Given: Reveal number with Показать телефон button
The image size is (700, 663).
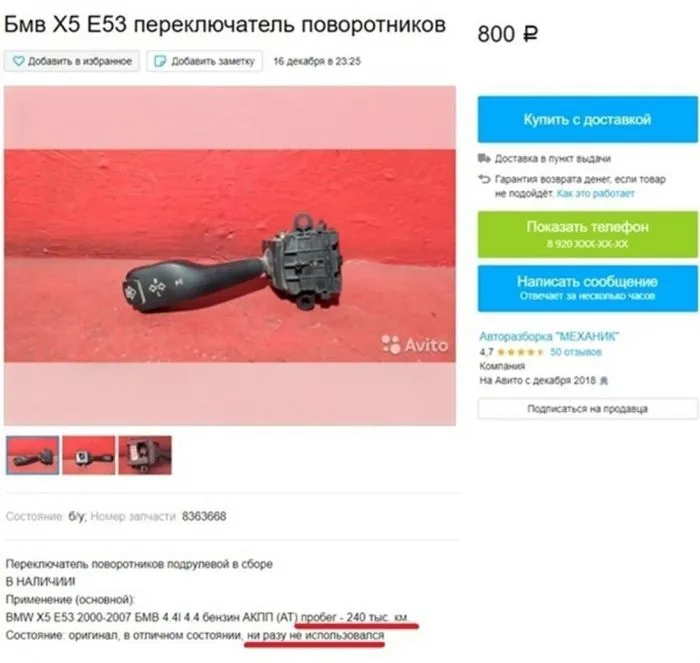Looking at the screenshot, I should pyautogui.click(x=588, y=234).
